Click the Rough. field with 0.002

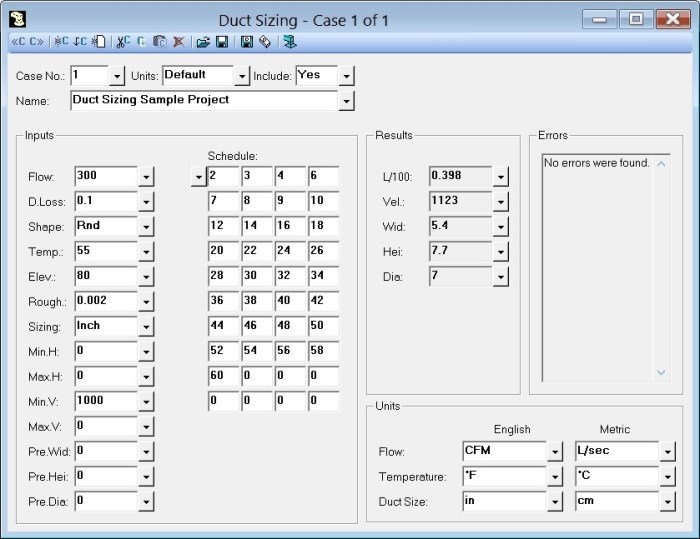(x=106, y=301)
